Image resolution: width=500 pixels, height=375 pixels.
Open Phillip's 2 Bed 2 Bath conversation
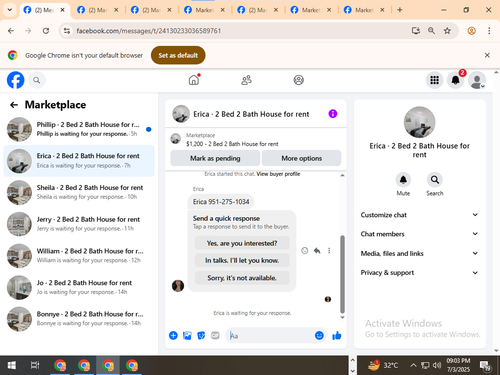pyautogui.click(x=79, y=129)
